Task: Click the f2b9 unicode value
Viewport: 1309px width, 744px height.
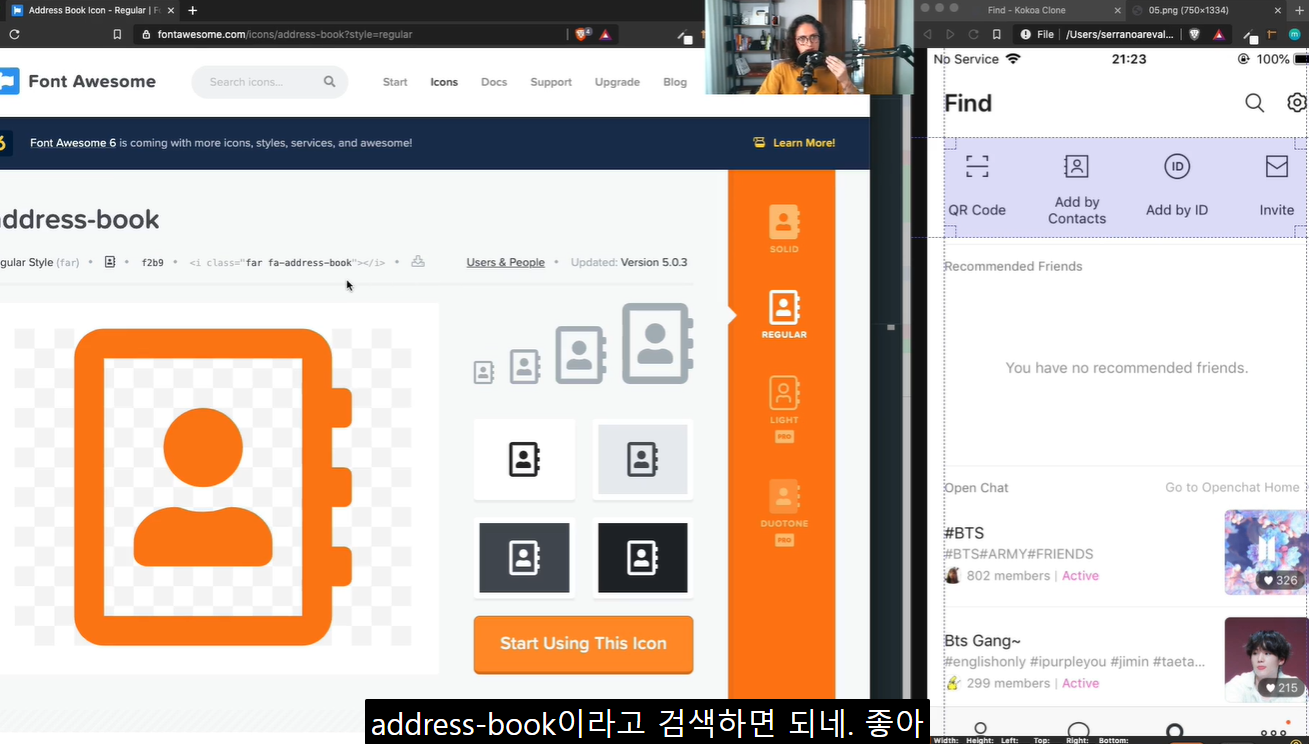Action: 152,263
